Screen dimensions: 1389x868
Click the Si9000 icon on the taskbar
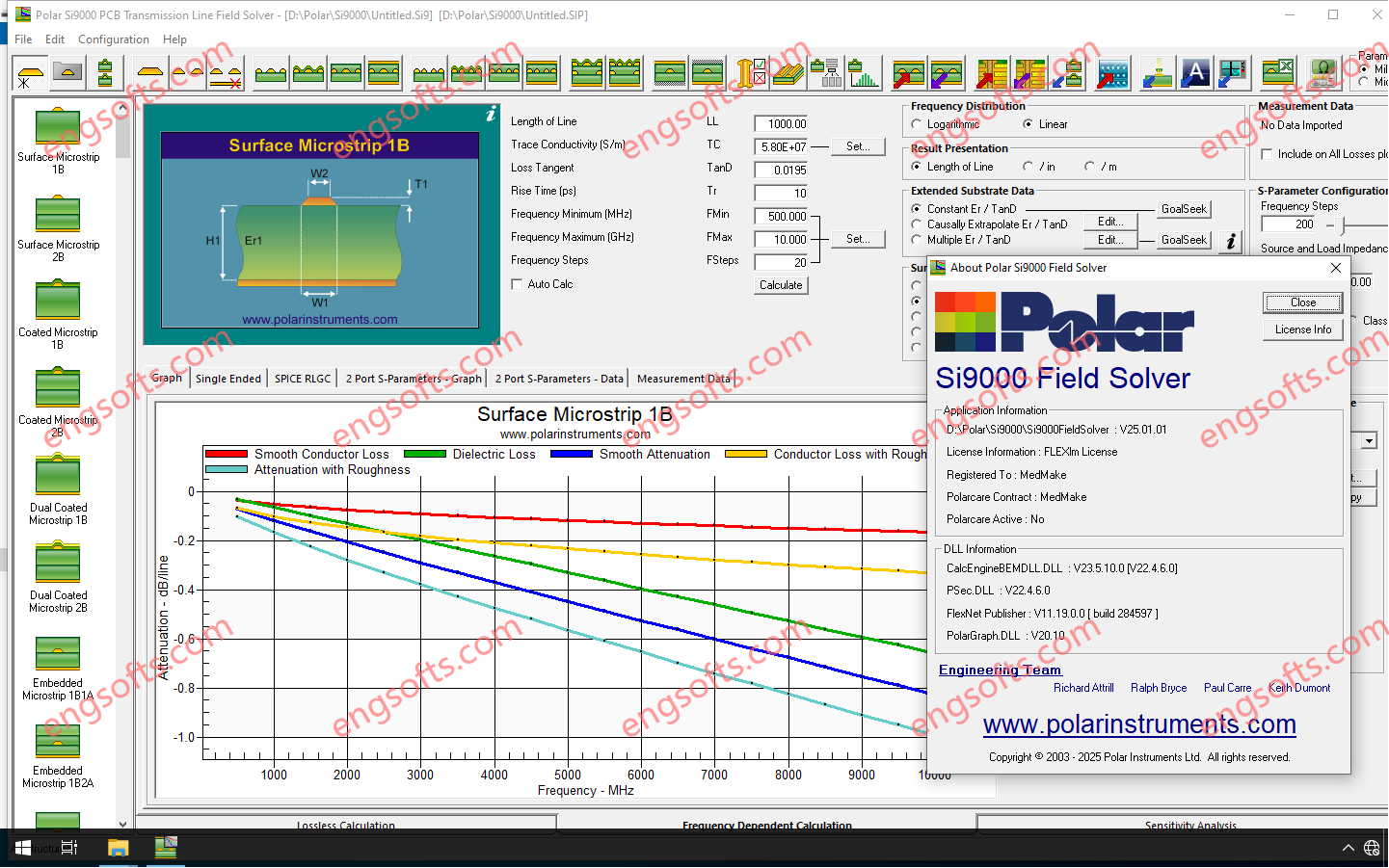[165, 848]
